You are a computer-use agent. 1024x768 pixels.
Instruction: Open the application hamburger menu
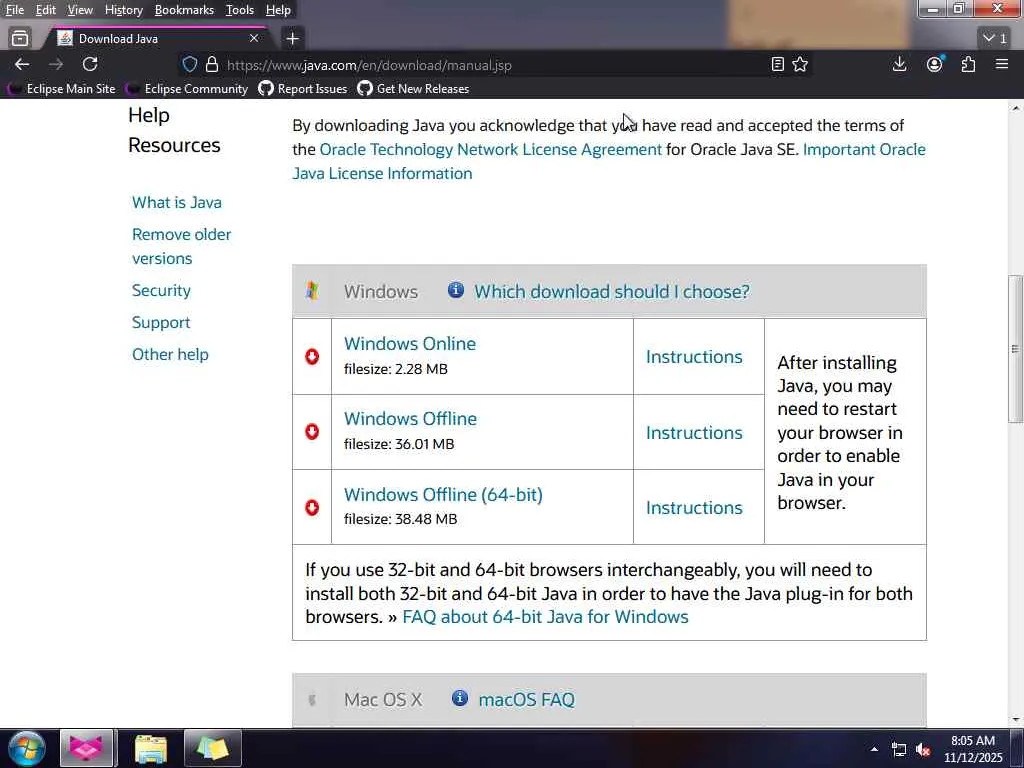pos(1002,64)
